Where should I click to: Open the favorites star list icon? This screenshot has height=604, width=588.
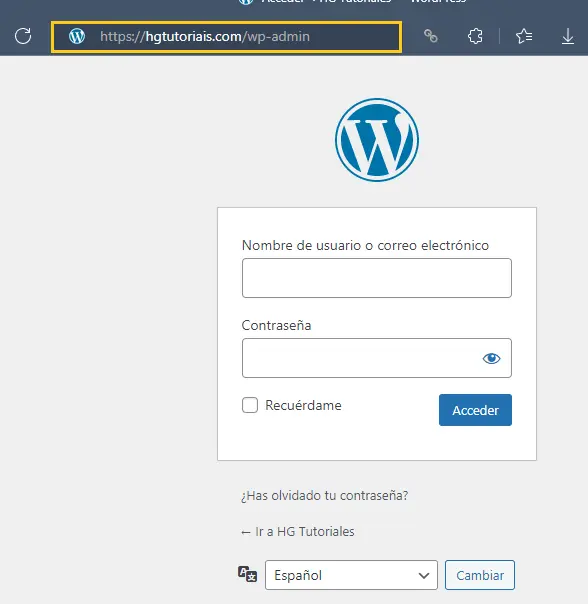point(524,36)
